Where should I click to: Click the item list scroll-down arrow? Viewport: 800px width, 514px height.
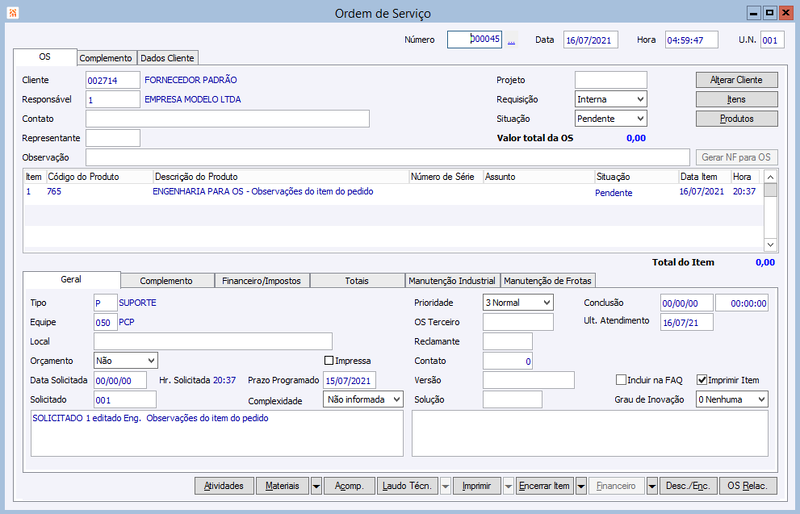point(770,245)
